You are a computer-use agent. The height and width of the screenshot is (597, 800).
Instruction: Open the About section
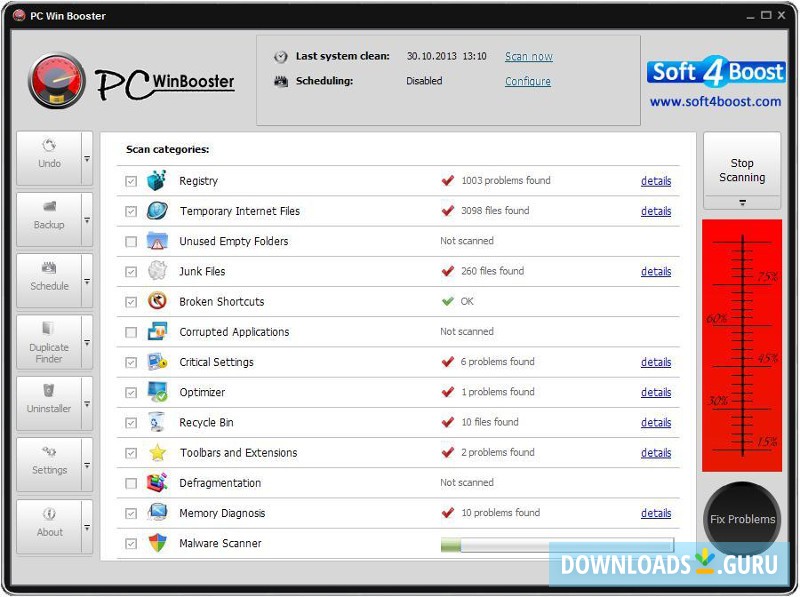49,526
